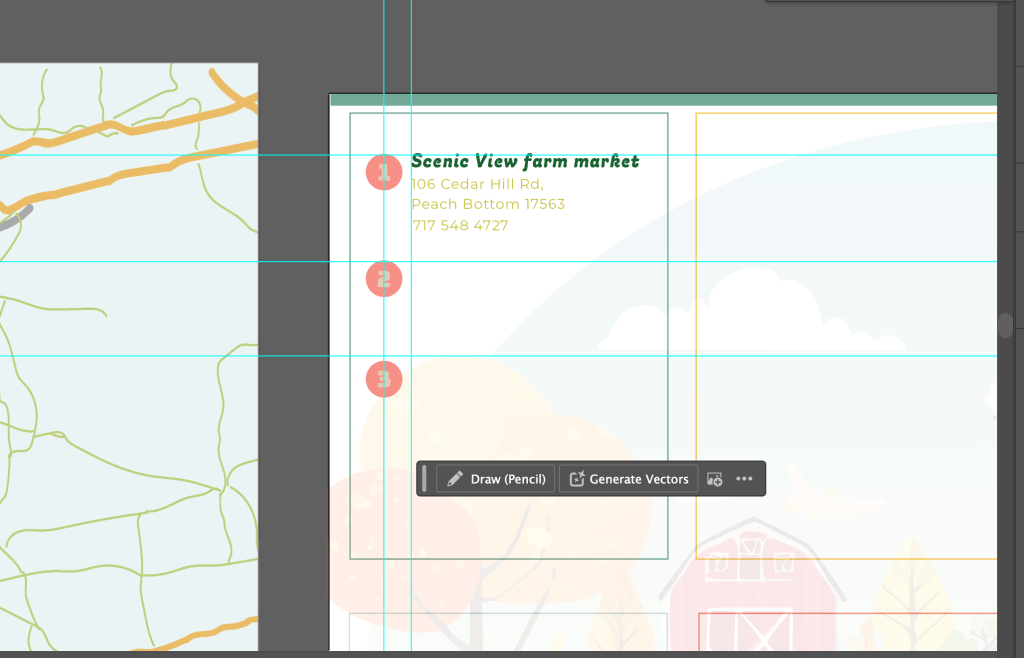1024x658 pixels.
Task: Click the "Peach Bottom 17563" text line
Action: pos(487,204)
